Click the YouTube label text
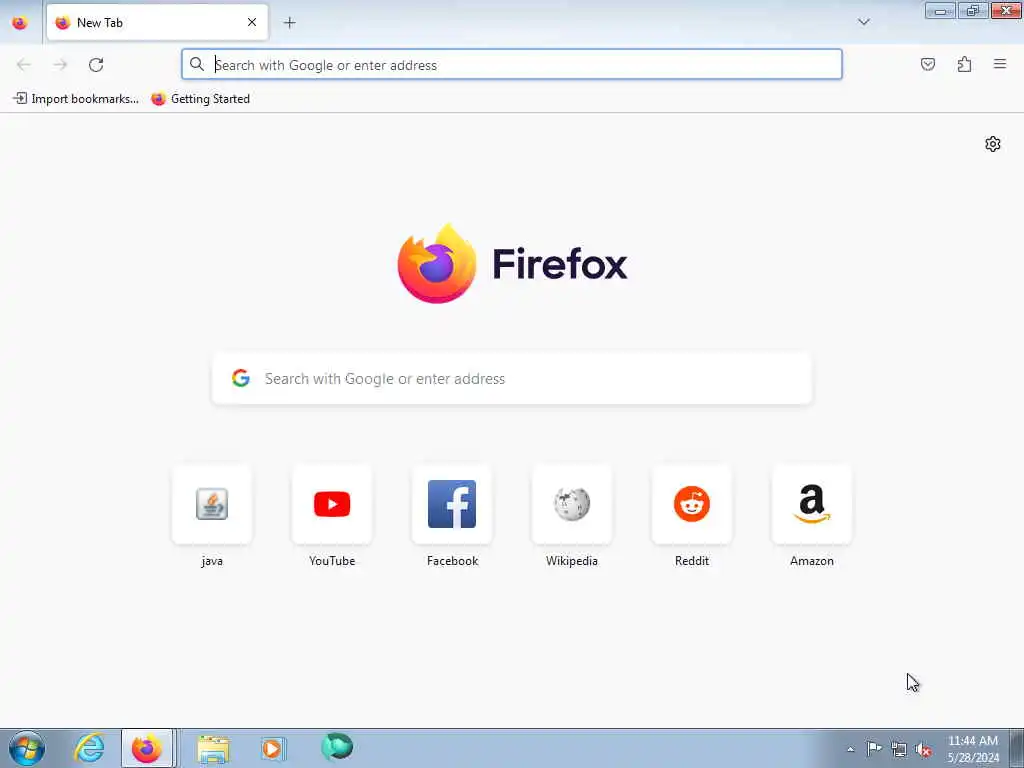 (x=332, y=560)
